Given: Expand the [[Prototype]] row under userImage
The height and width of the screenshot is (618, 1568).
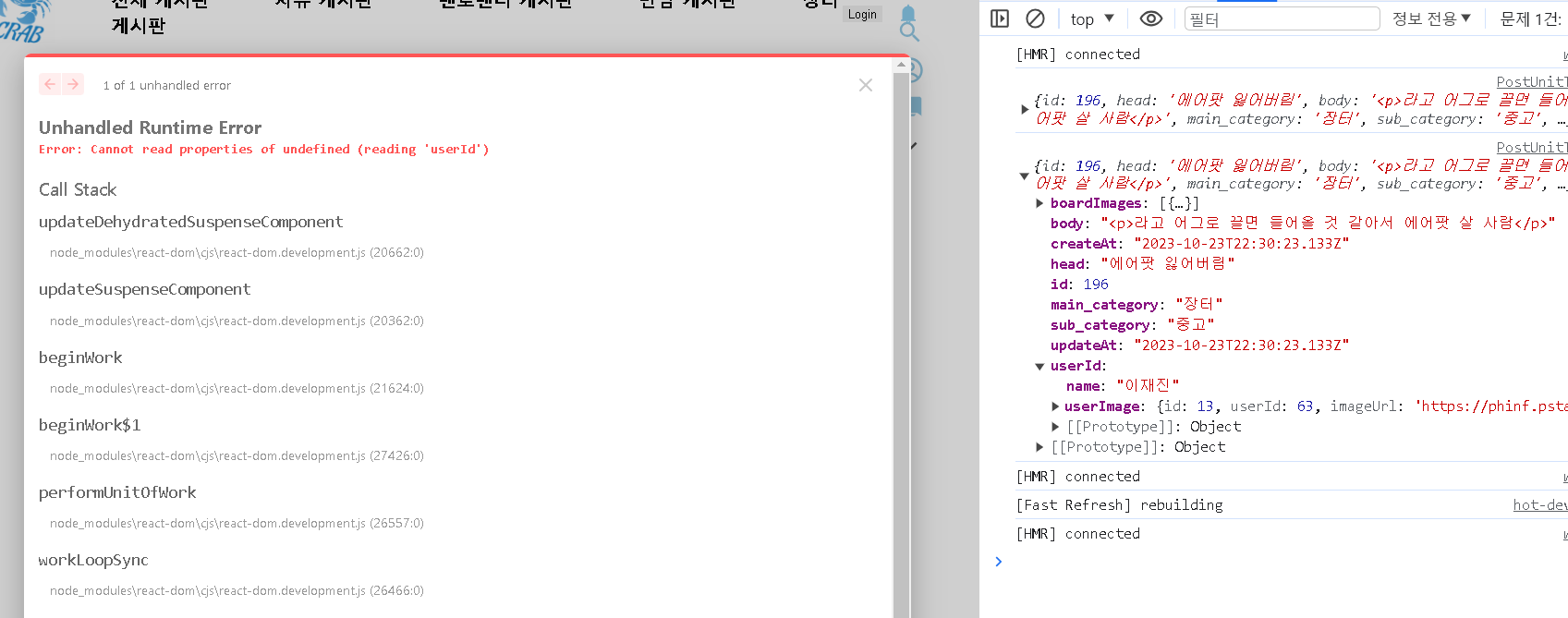Looking at the screenshot, I should [1055, 427].
